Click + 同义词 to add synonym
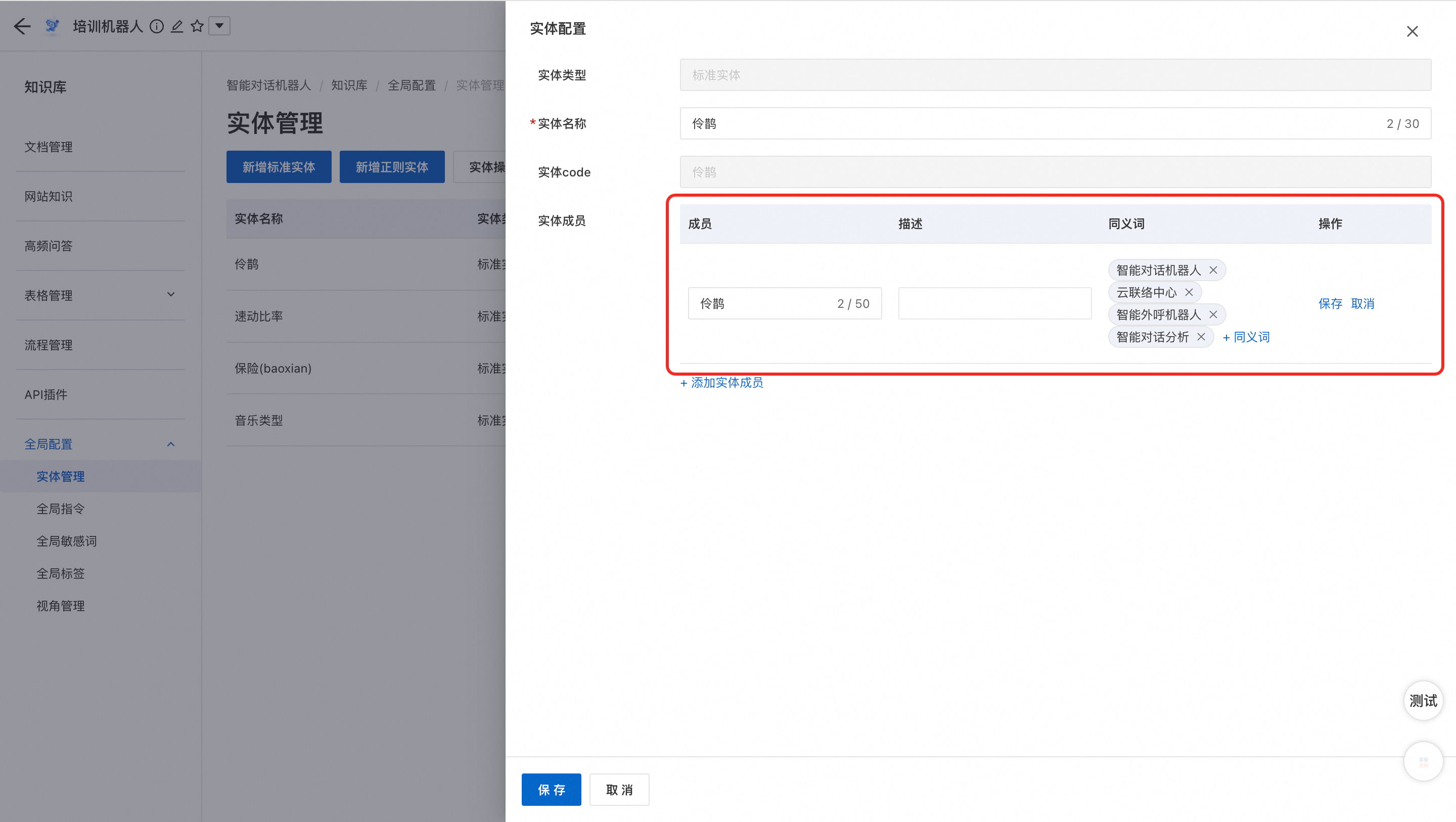The image size is (1456, 822). (x=1246, y=337)
